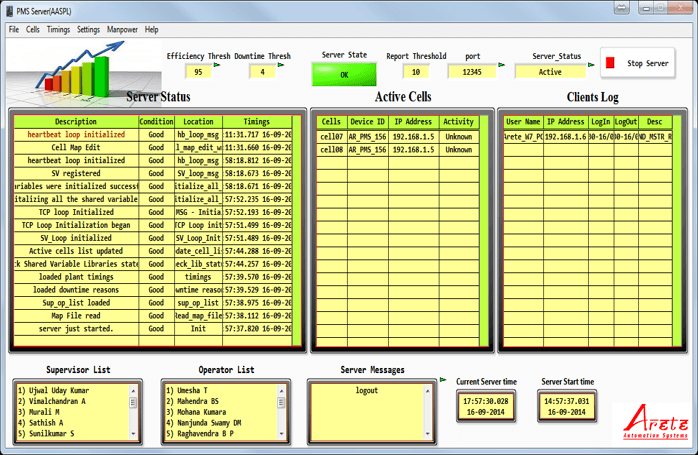Click the Device ID column header
The image size is (698, 455).
(x=368, y=122)
